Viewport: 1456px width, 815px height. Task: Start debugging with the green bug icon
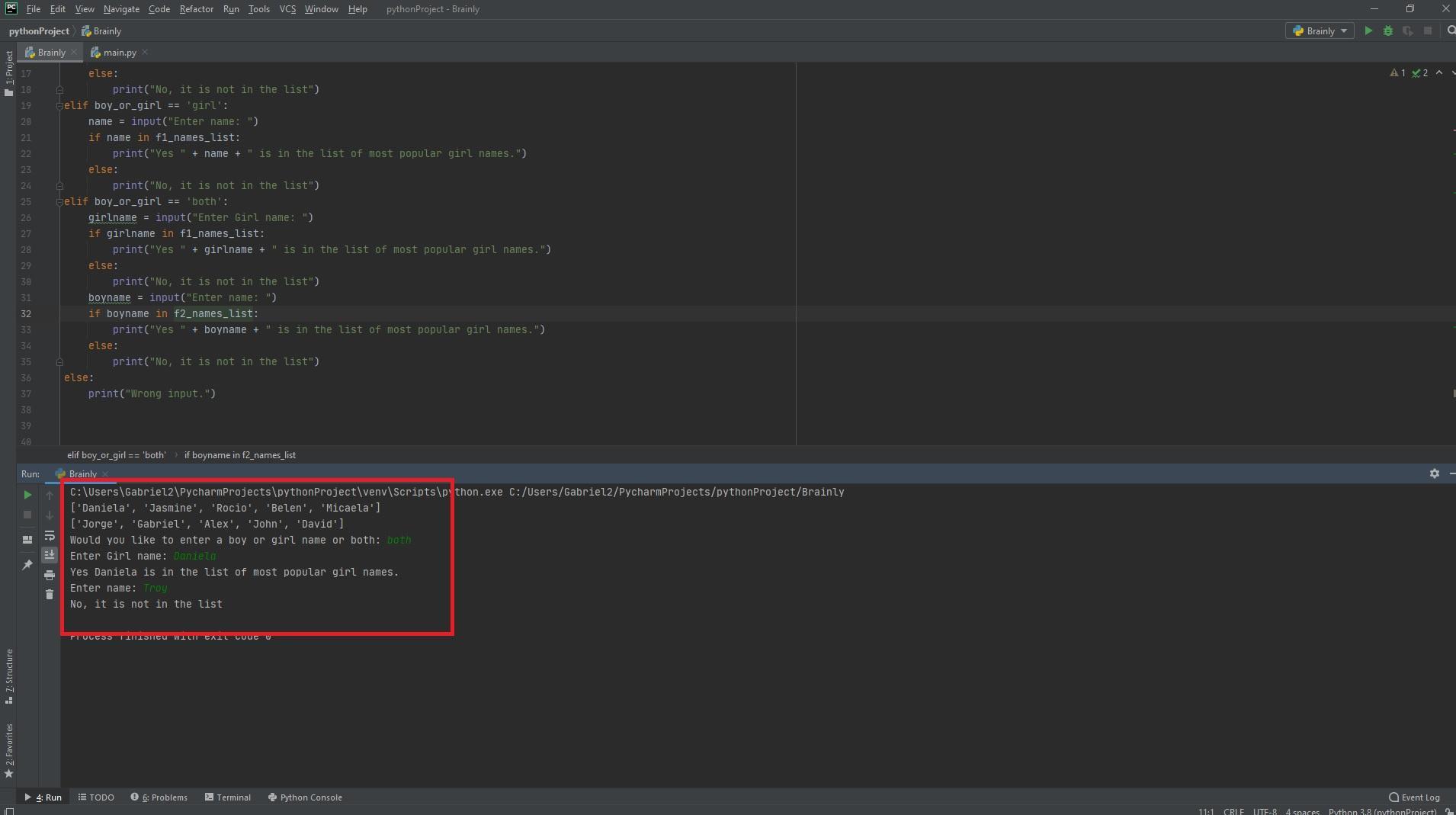pos(1388,31)
